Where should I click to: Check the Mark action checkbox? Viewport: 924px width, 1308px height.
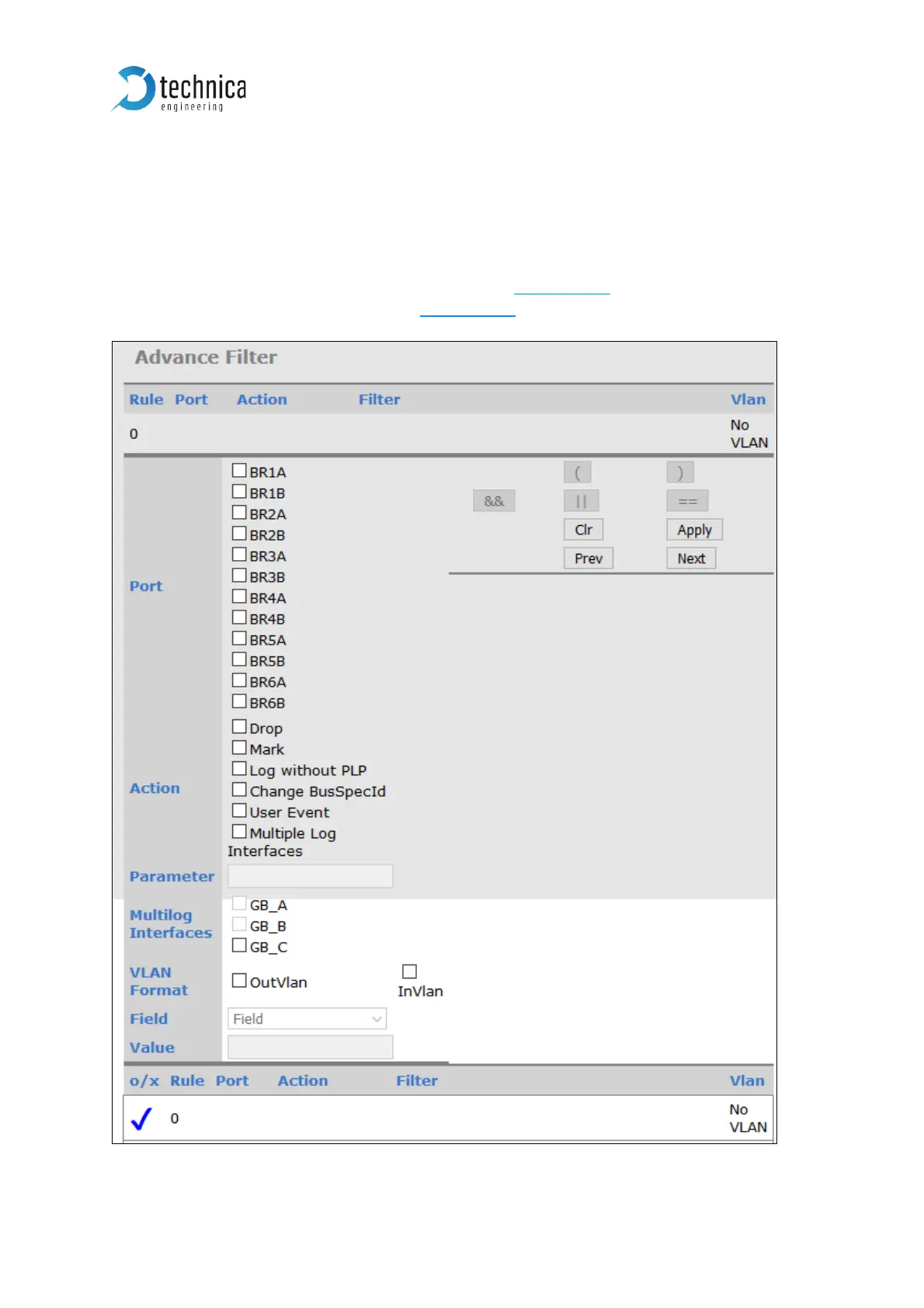tap(239, 748)
